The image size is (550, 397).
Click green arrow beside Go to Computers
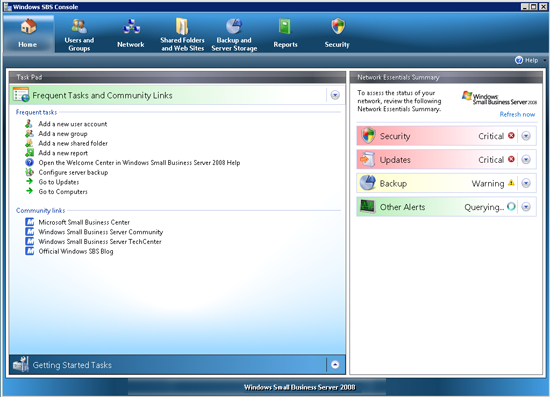point(29,191)
